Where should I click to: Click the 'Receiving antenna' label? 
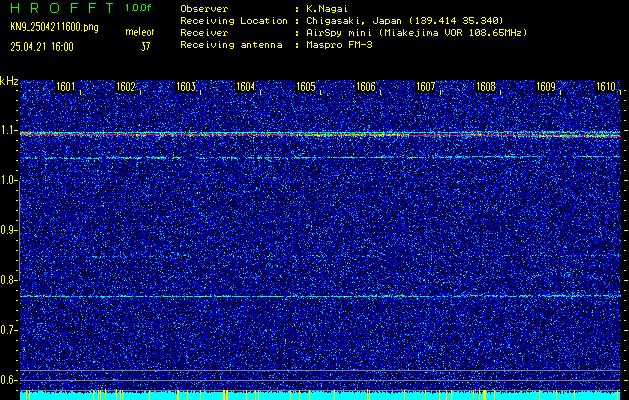coord(231,45)
